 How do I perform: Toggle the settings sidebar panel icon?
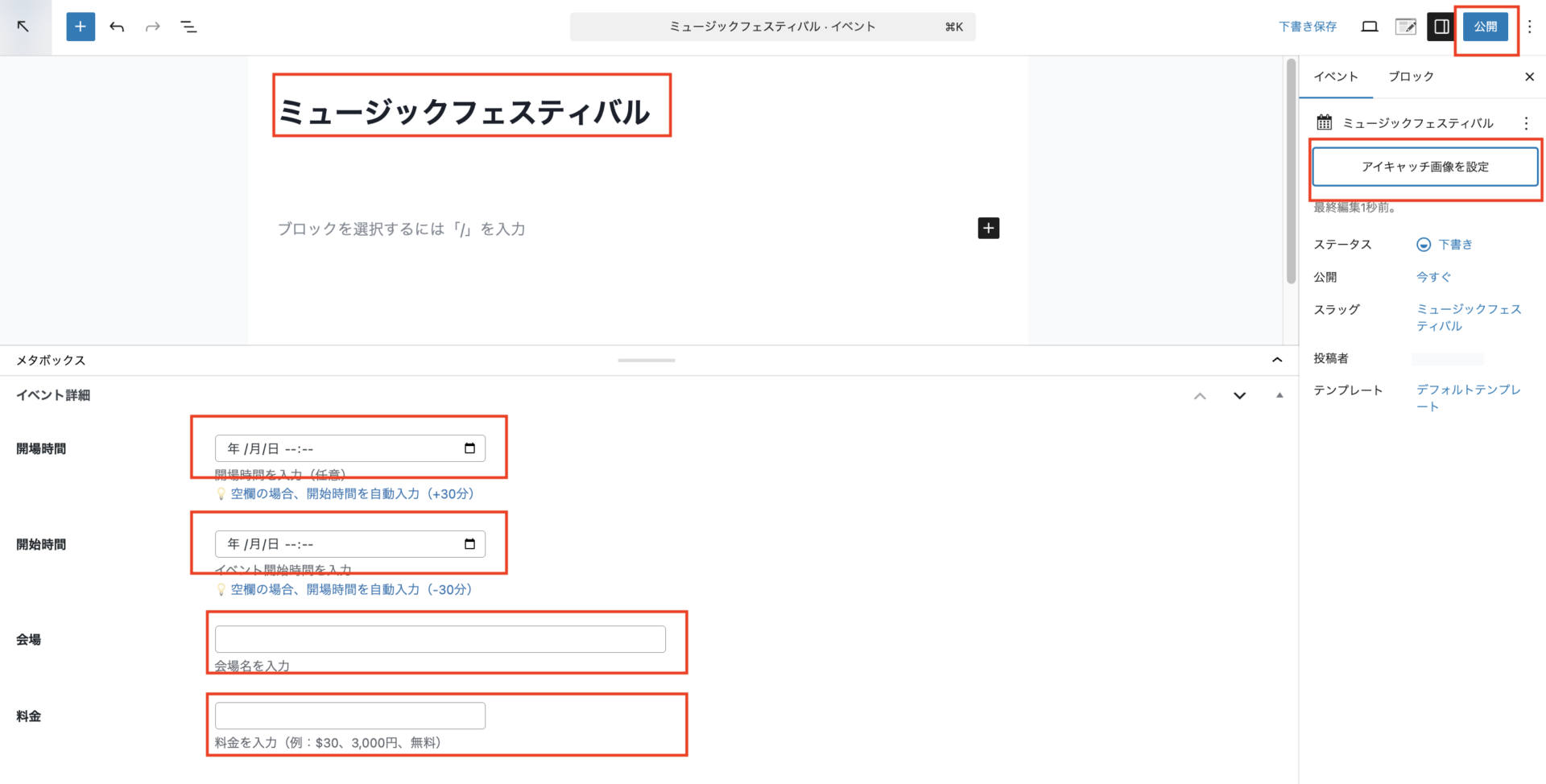point(1441,27)
